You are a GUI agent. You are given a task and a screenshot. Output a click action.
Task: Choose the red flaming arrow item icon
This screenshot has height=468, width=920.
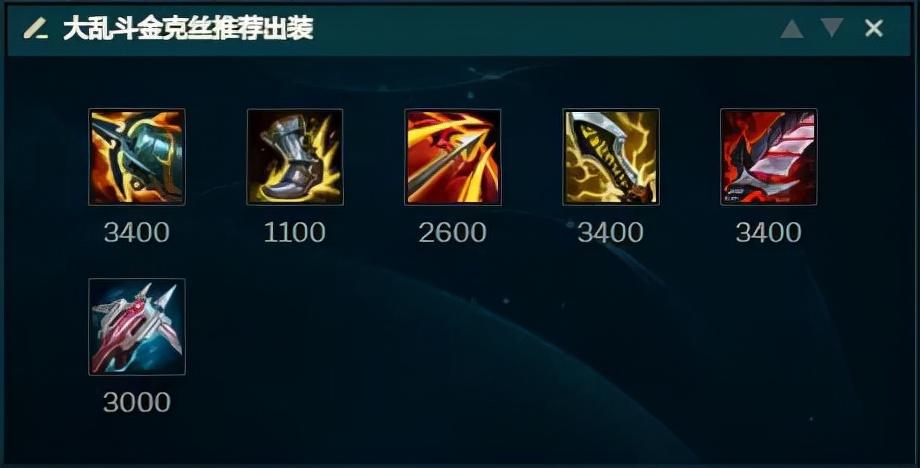point(453,157)
